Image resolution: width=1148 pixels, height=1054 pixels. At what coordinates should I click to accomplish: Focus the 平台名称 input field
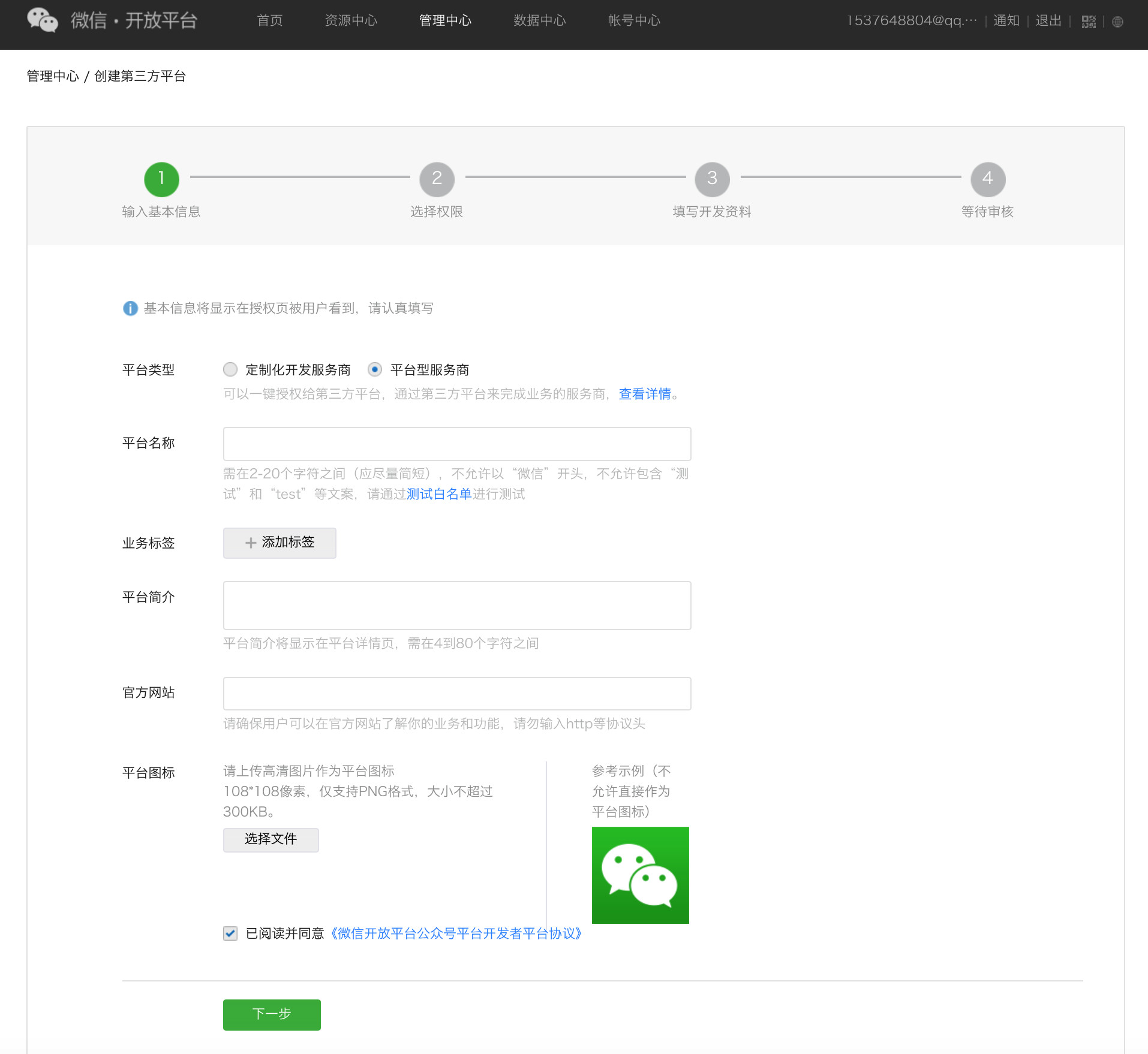point(457,444)
